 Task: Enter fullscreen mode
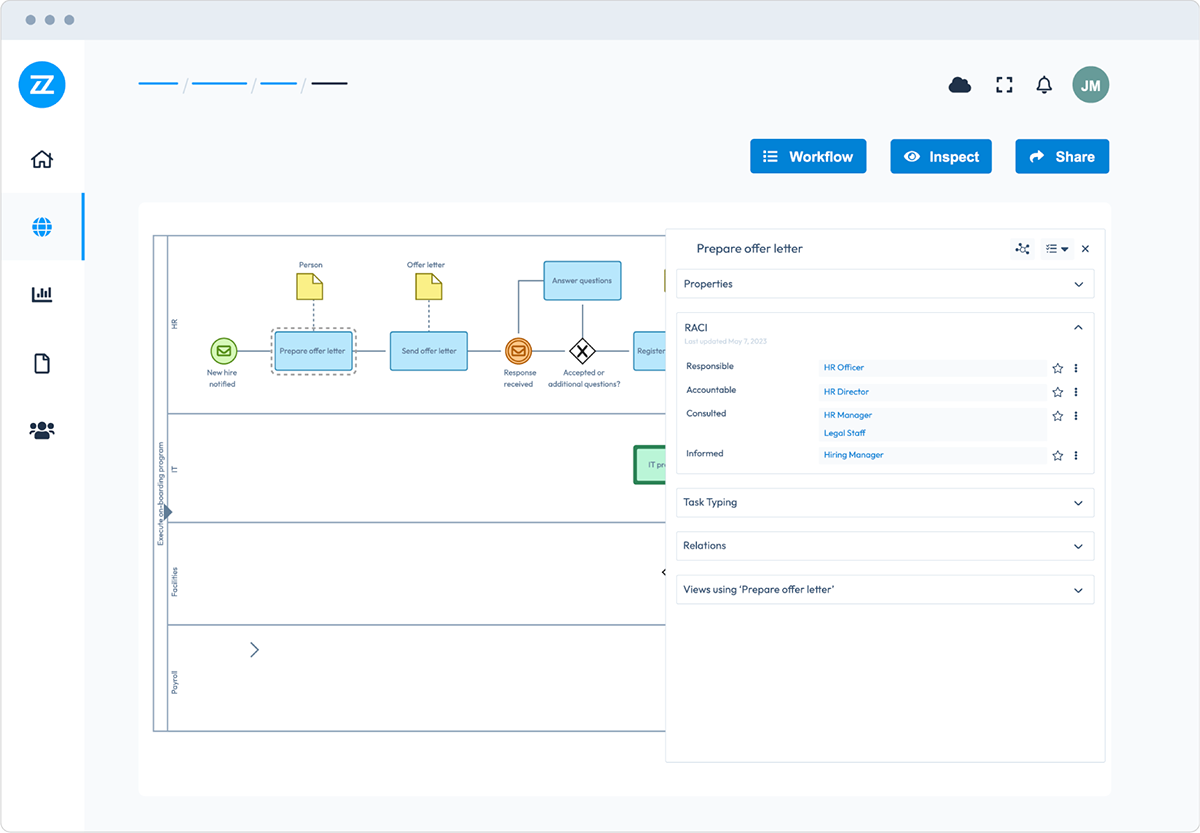(1004, 85)
